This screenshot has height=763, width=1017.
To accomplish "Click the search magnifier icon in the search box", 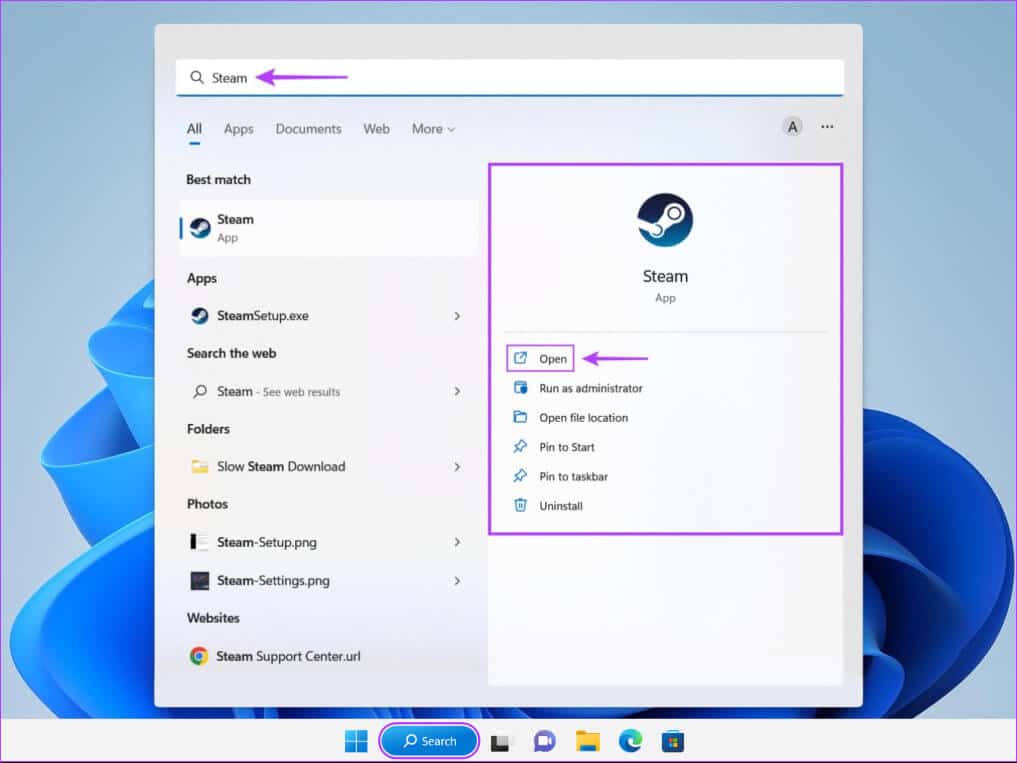I will pos(197,78).
